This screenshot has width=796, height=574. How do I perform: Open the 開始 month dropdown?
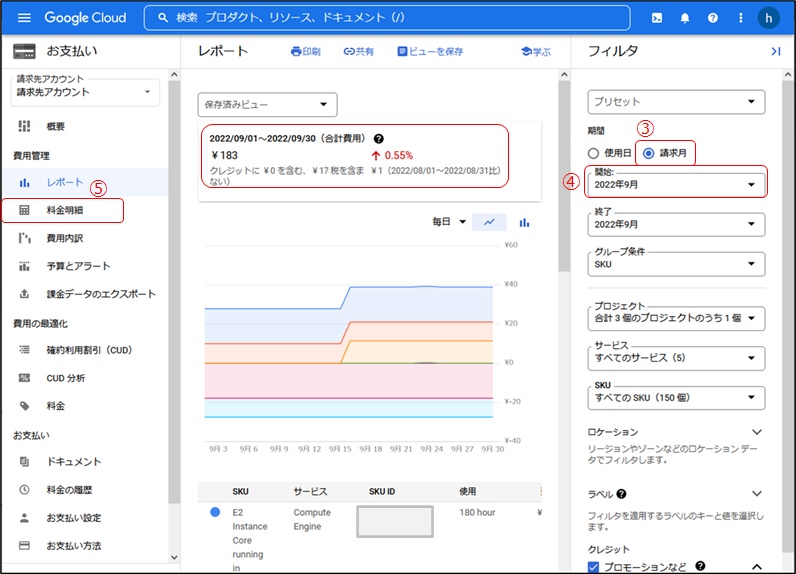click(677, 185)
